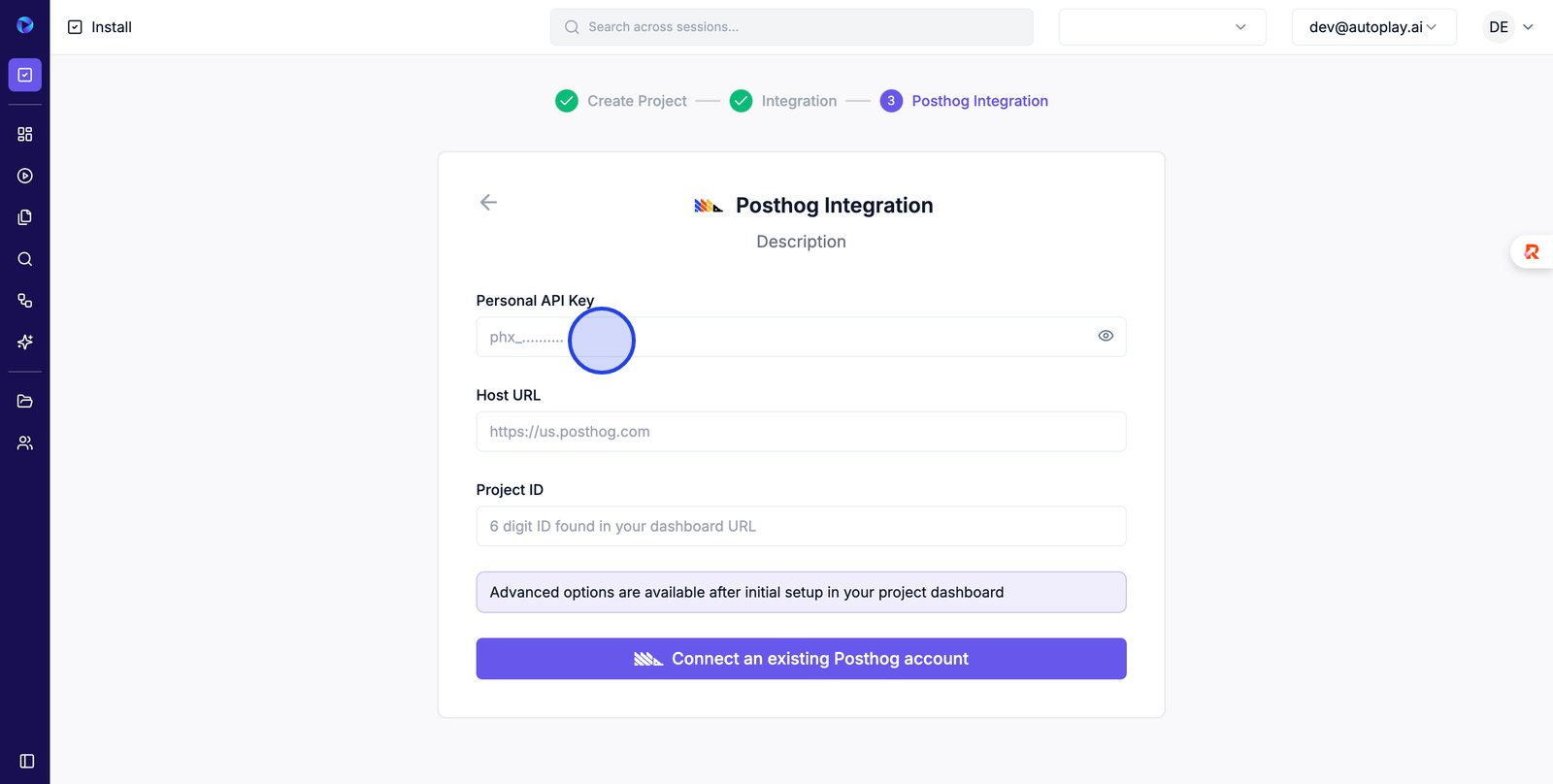Focus the Host URL input field
The width and height of the screenshot is (1553, 784).
pyautogui.click(x=801, y=432)
